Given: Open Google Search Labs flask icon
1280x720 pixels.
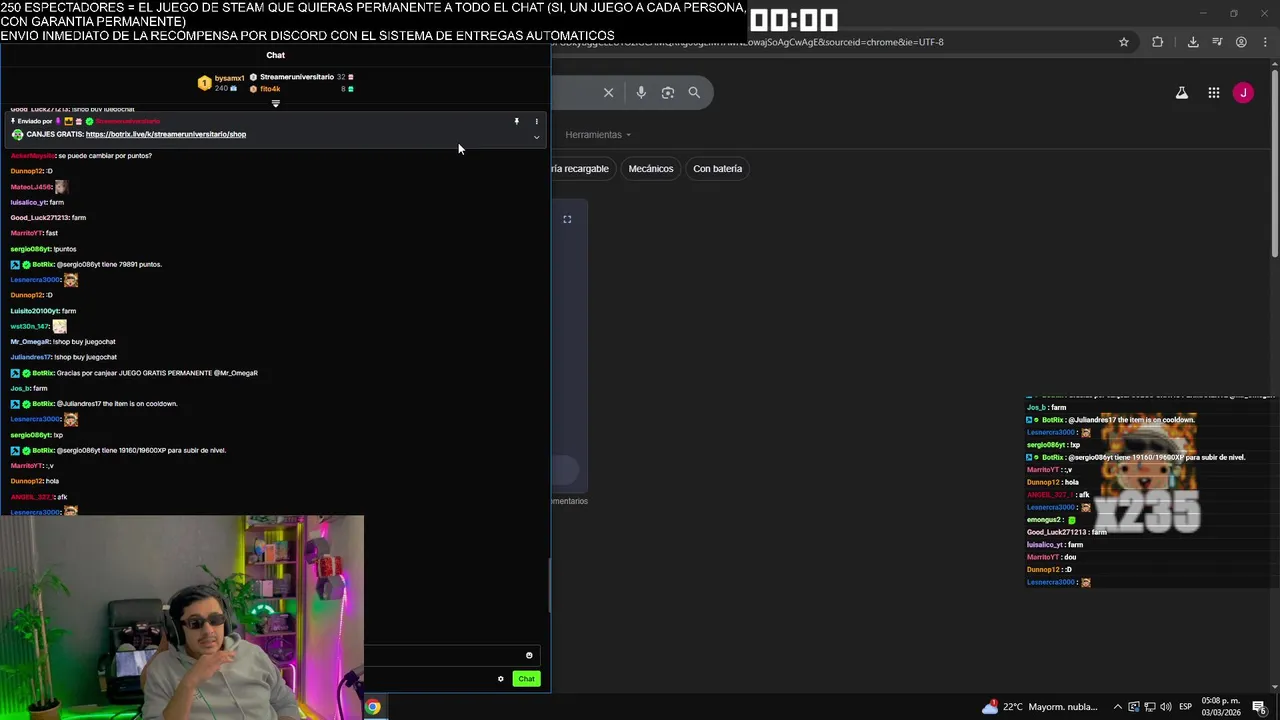Looking at the screenshot, I should [x=1181, y=93].
